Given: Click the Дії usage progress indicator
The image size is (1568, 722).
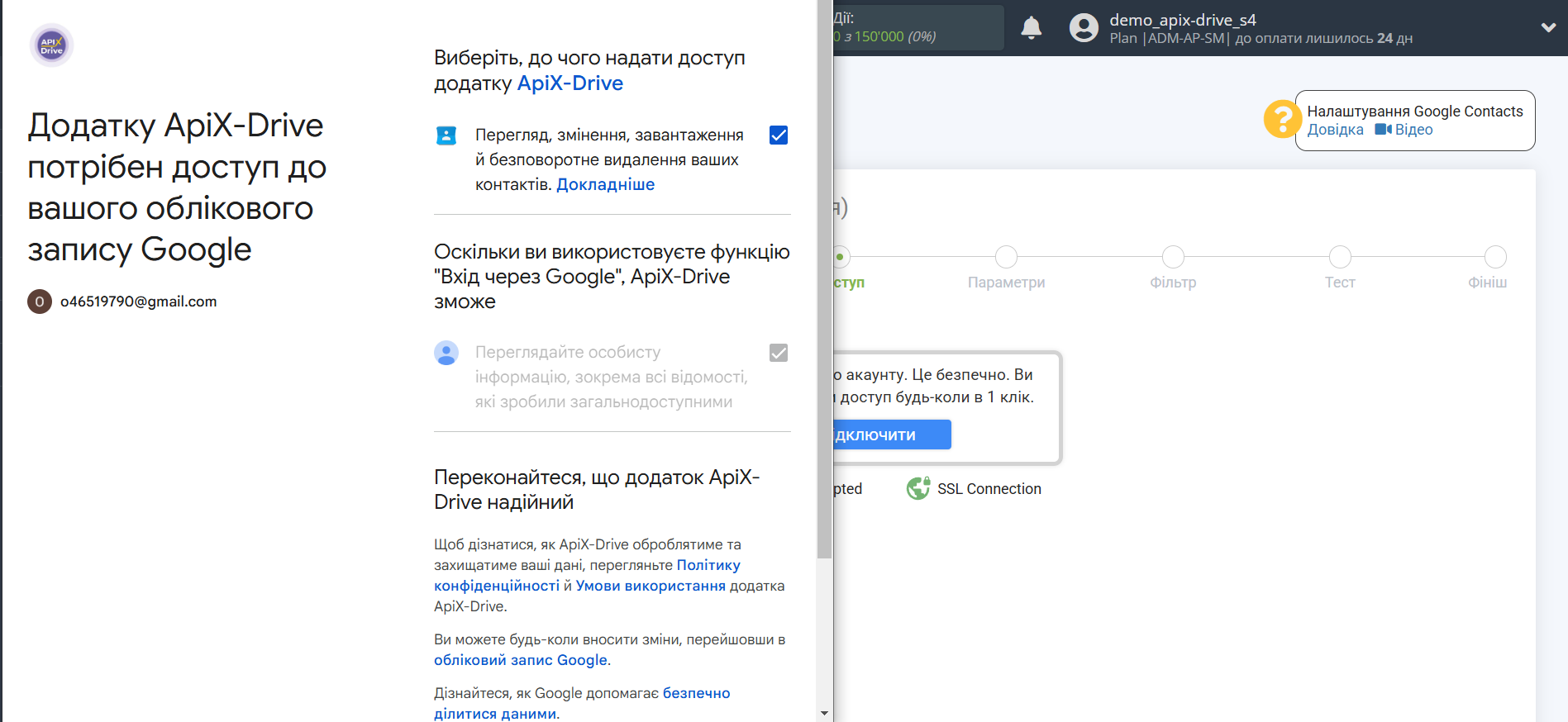Looking at the screenshot, I should 918,27.
